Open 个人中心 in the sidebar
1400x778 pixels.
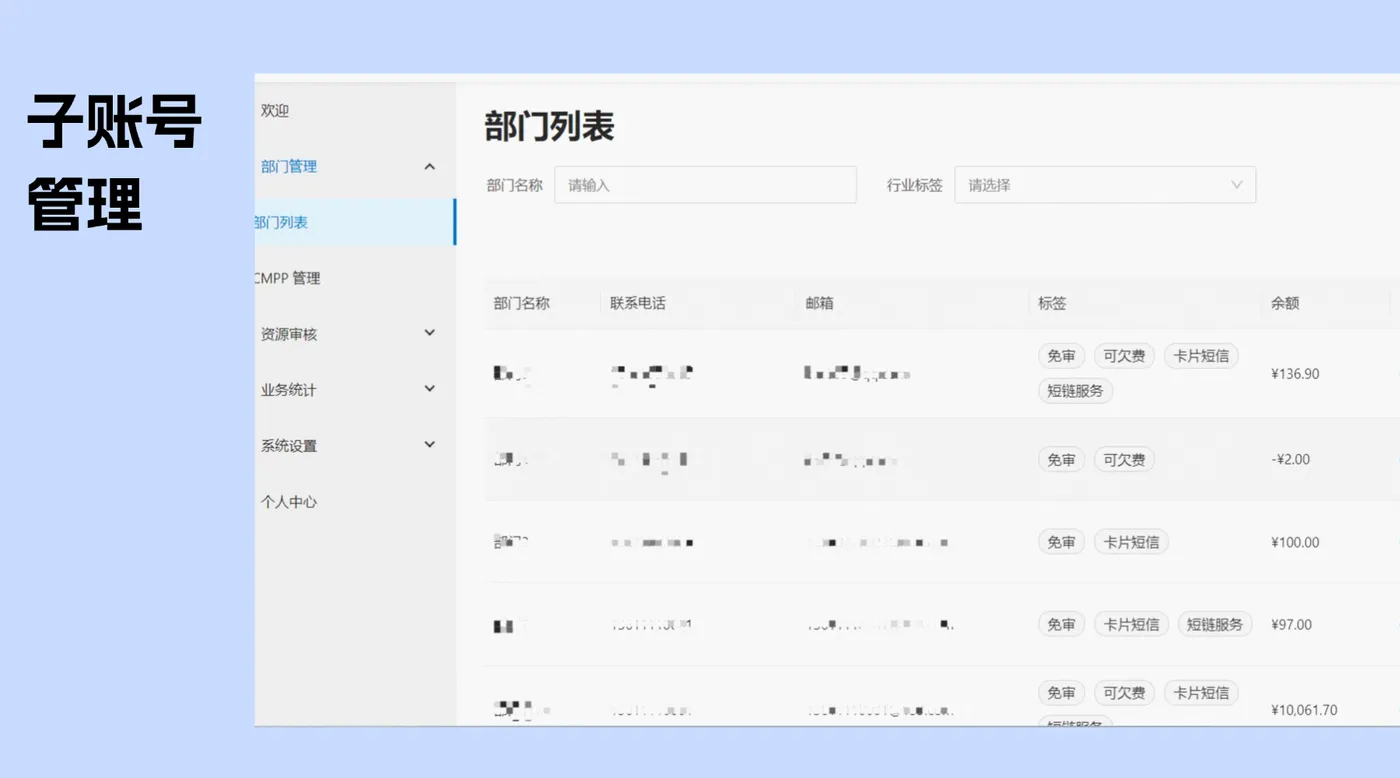[x=289, y=502]
